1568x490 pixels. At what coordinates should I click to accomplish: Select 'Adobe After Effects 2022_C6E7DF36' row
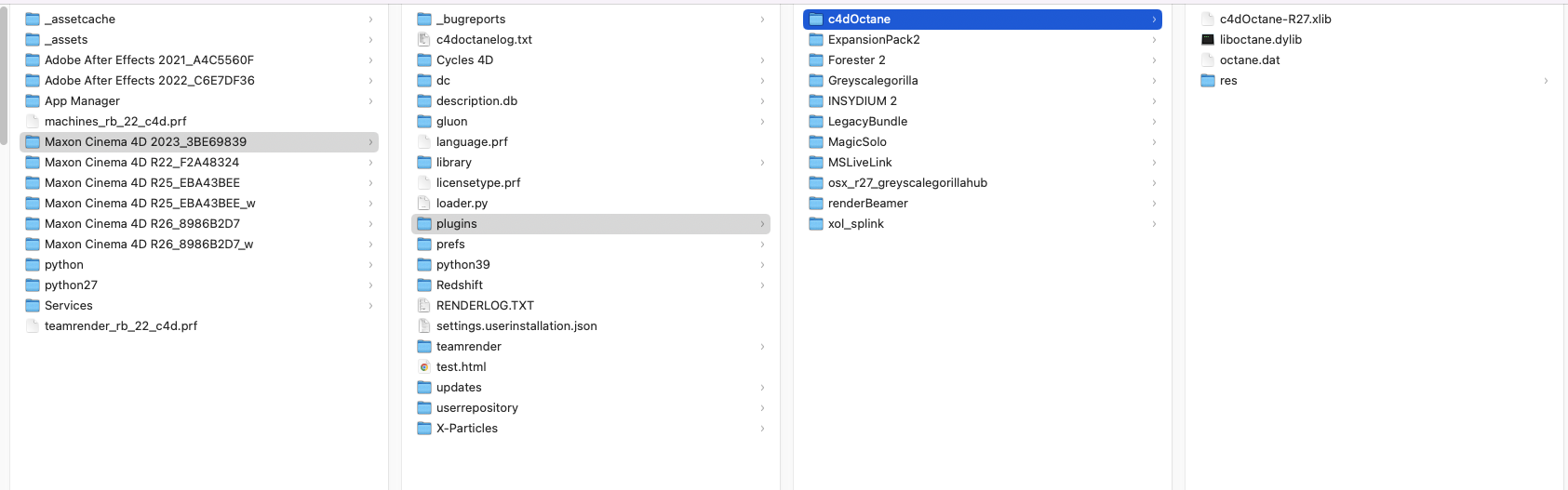pos(199,80)
